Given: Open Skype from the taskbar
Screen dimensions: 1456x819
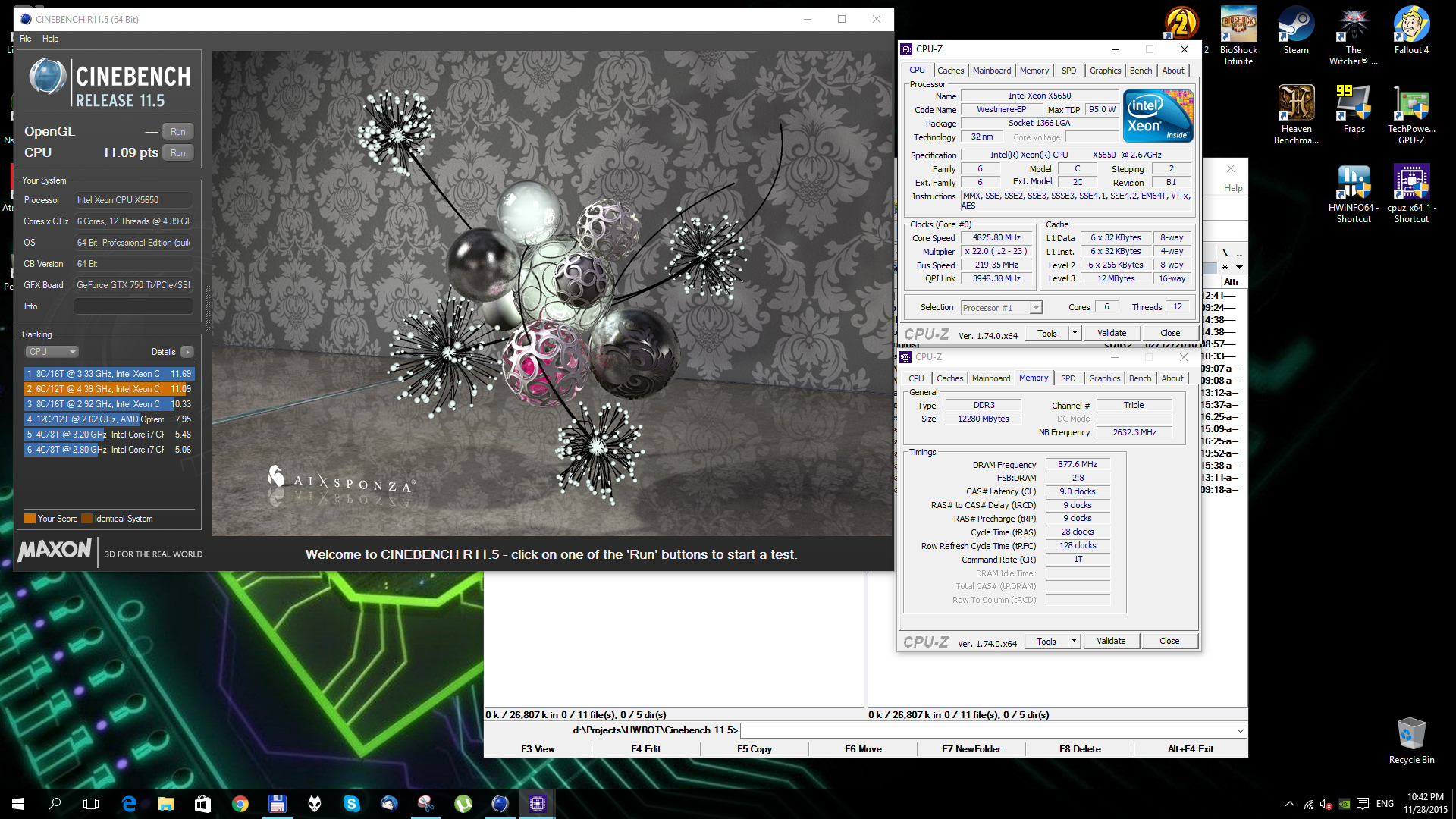Looking at the screenshot, I should pos(351,804).
